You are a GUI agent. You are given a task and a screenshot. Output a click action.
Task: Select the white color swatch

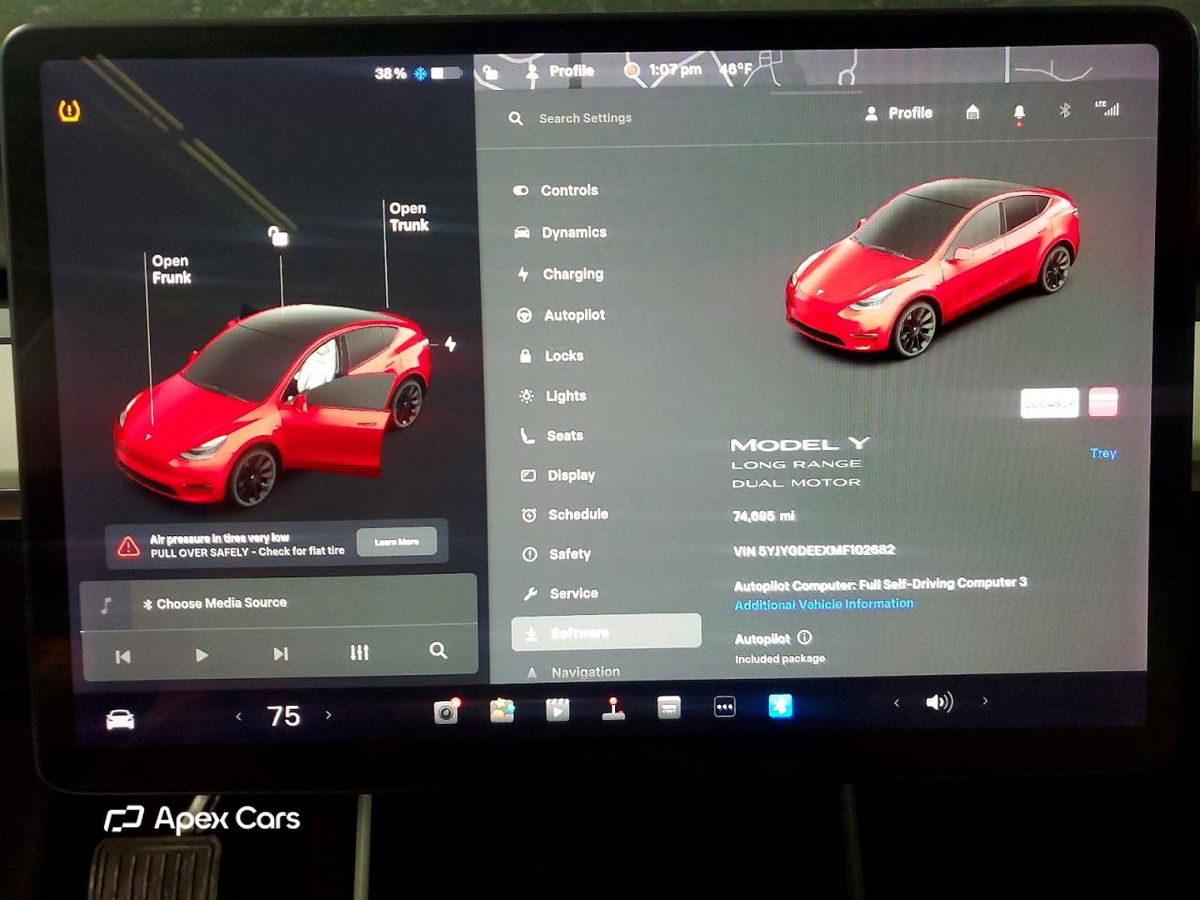1049,402
